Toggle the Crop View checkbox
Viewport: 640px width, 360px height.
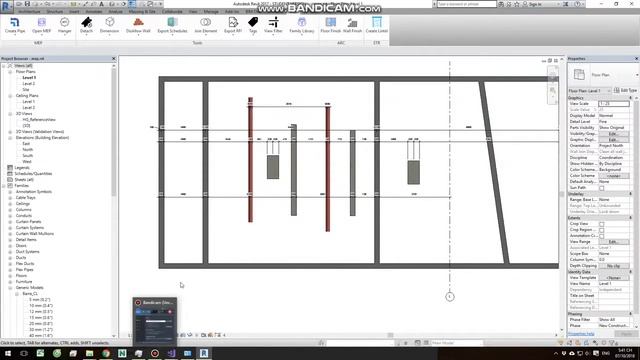(602, 224)
